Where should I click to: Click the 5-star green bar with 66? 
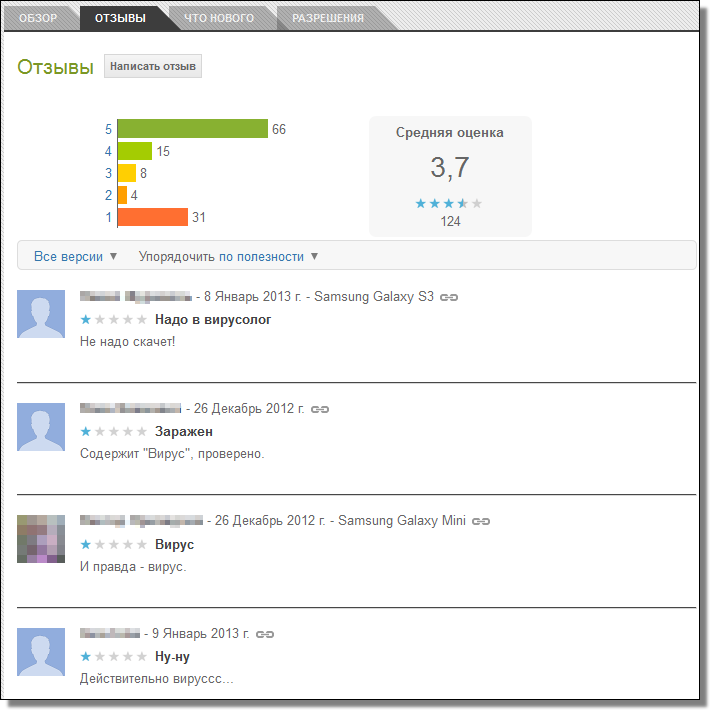pos(193,129)
